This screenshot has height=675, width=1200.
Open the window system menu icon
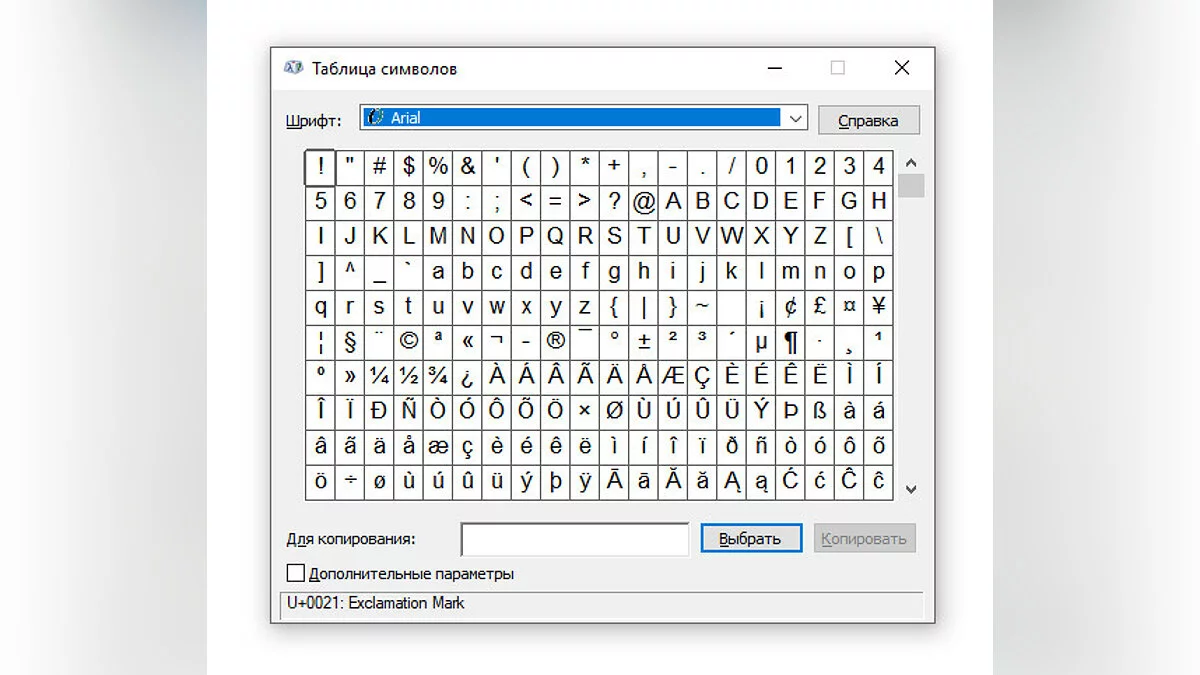pos(293,68)
